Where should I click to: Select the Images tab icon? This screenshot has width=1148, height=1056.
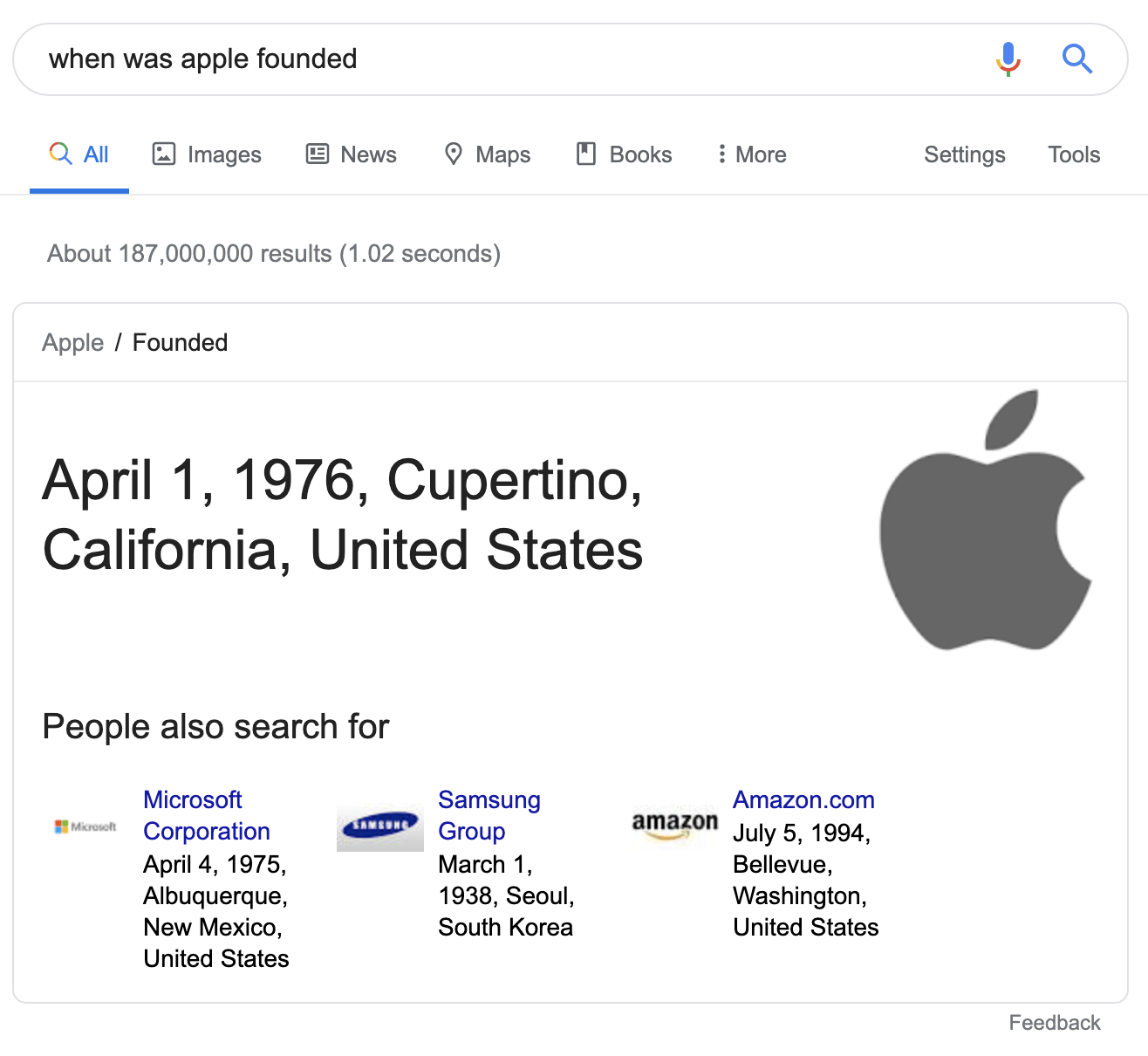(162, 154)
